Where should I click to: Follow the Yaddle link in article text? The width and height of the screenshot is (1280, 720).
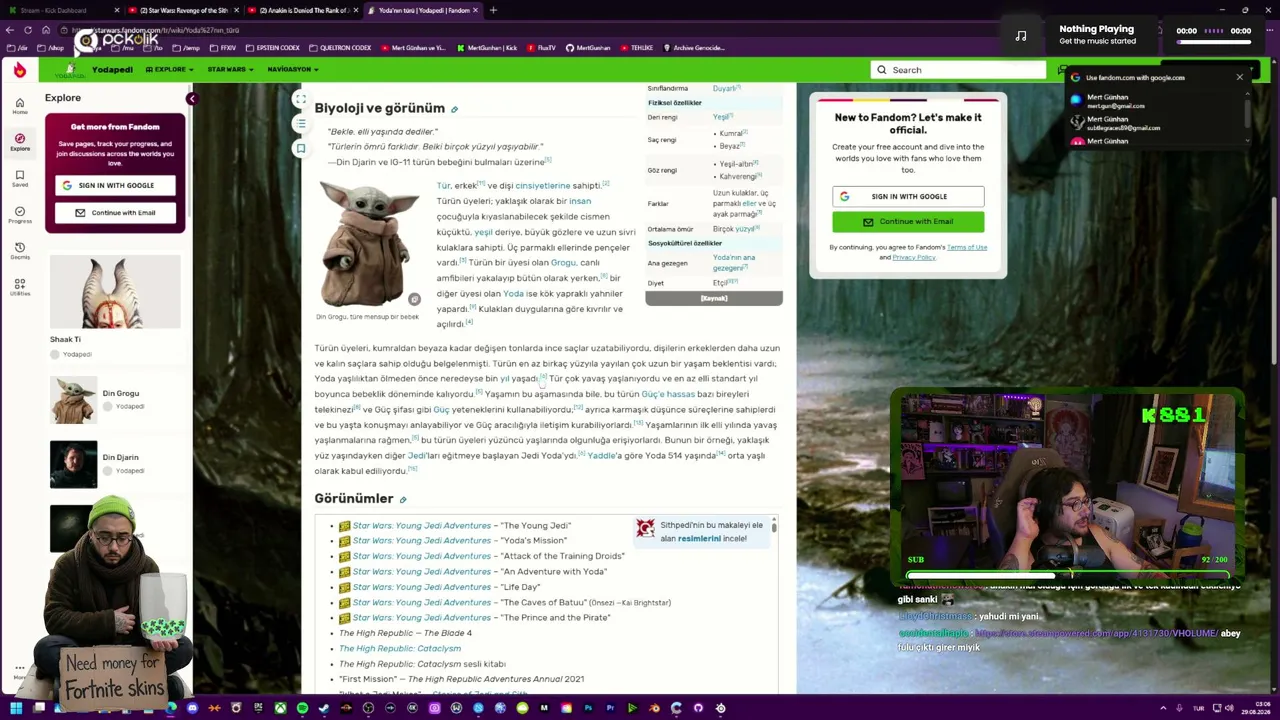coord(601,456)
